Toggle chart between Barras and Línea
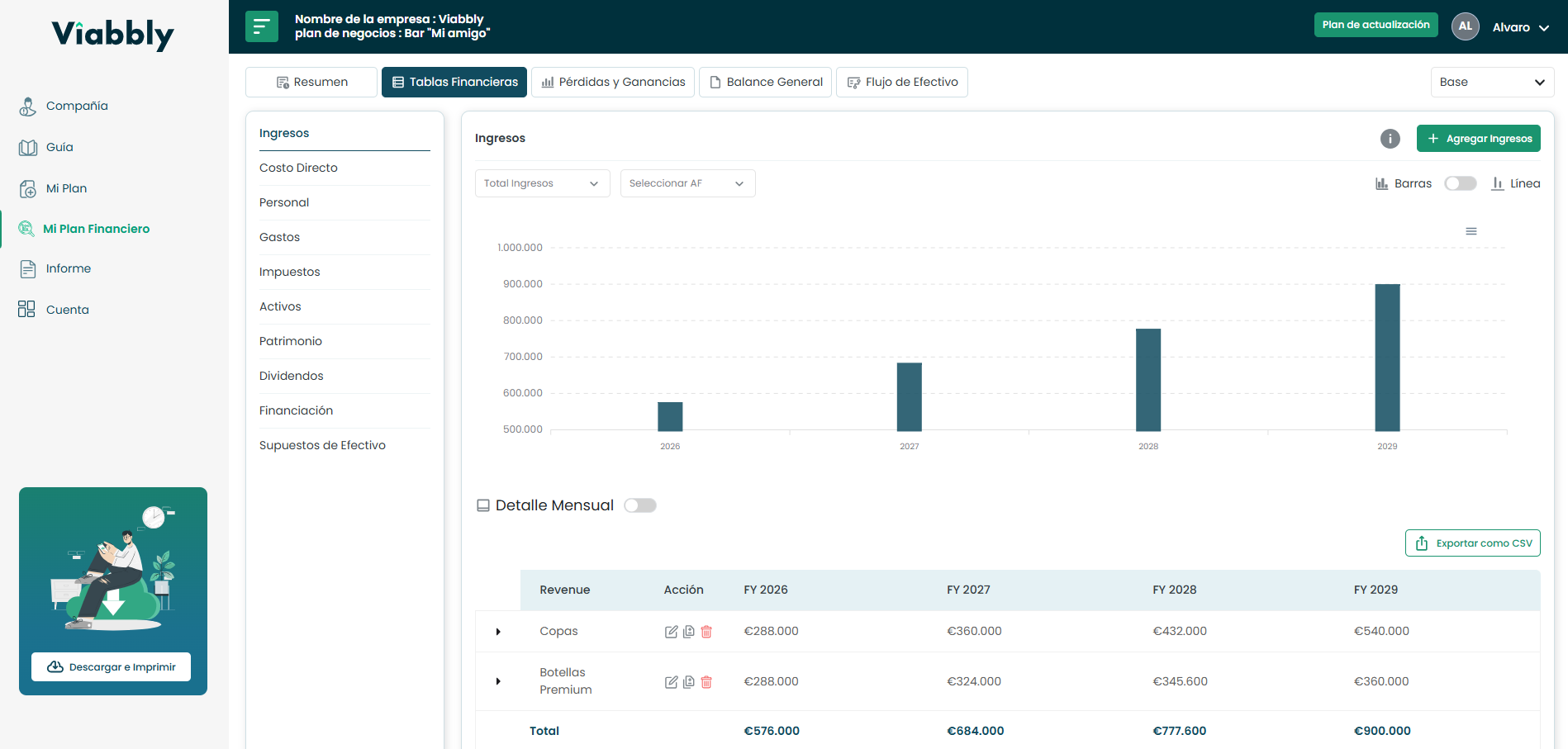1568x749 pixels. [1460, 183]
